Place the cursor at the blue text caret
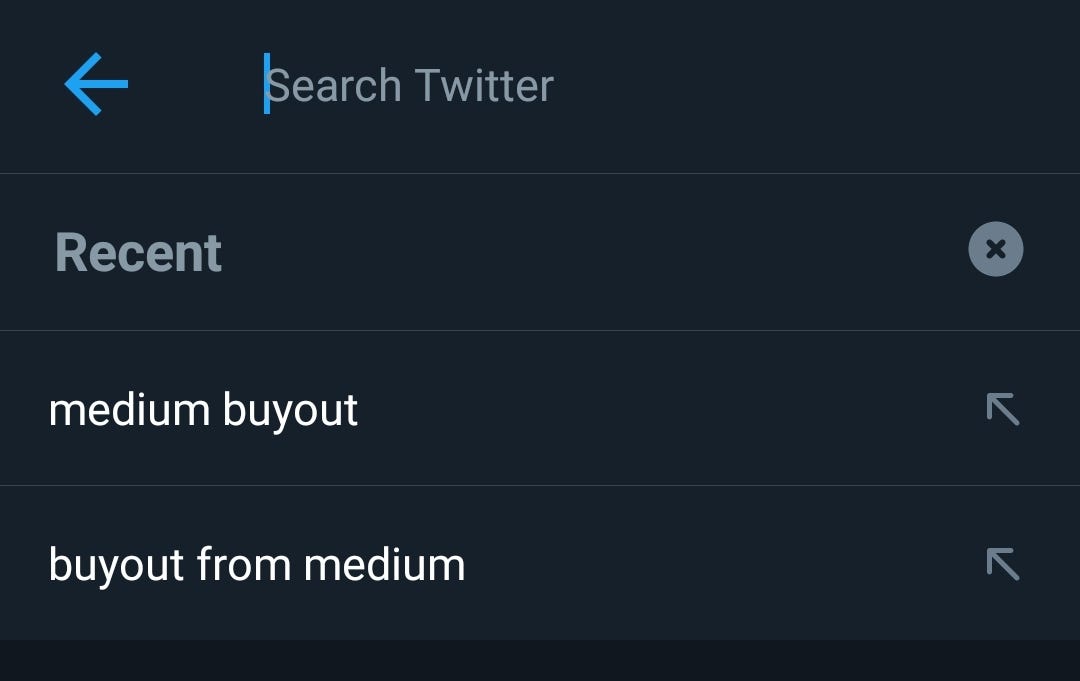This screenshot has height=681, width=1080. pos(267,83)
